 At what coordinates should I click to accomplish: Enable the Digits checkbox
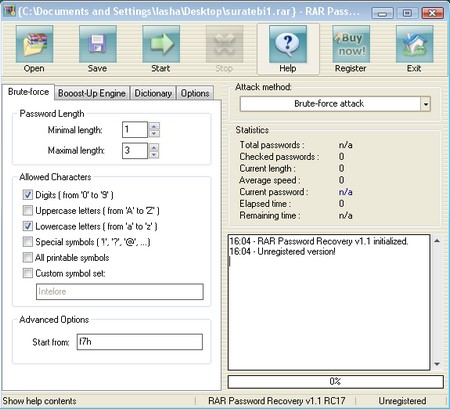28,195
